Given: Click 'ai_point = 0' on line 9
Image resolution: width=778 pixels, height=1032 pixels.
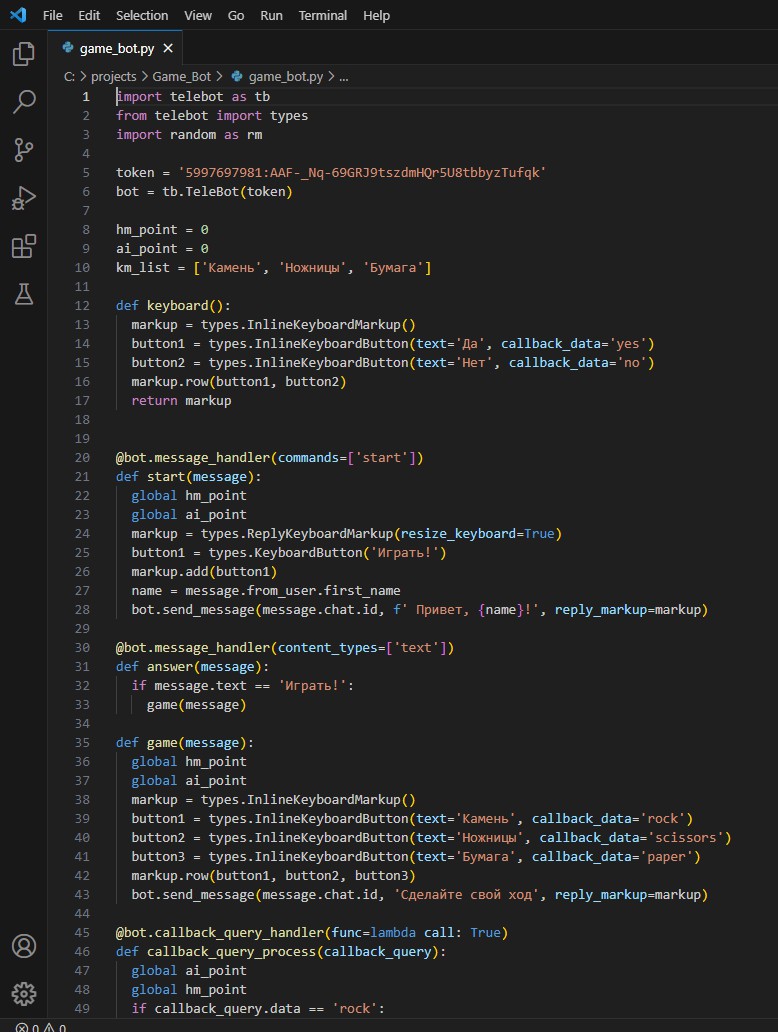Looking at the screenshot, I should [x=162, y=249].
